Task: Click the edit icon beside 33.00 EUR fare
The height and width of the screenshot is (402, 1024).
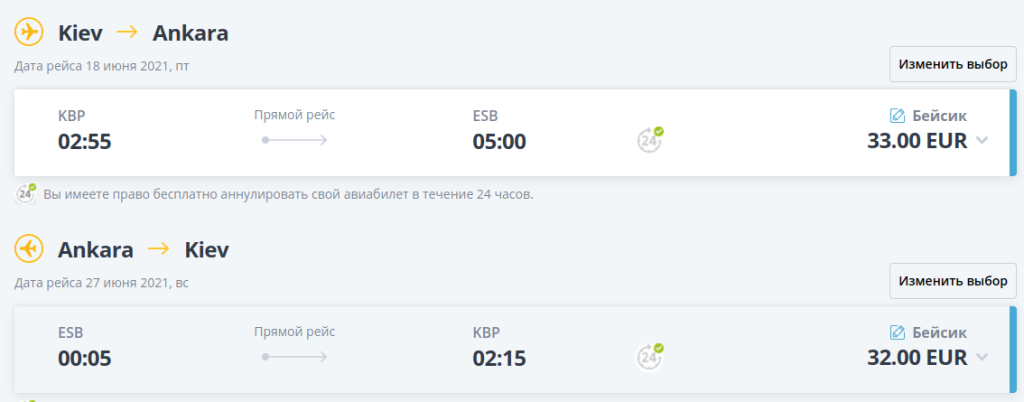Action: pyautogui.click(x=897, y=116)
